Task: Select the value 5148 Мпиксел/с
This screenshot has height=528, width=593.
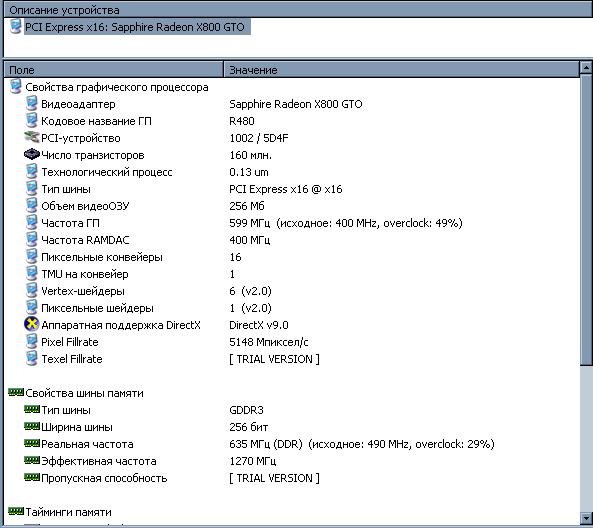Action: coord(269,342)
